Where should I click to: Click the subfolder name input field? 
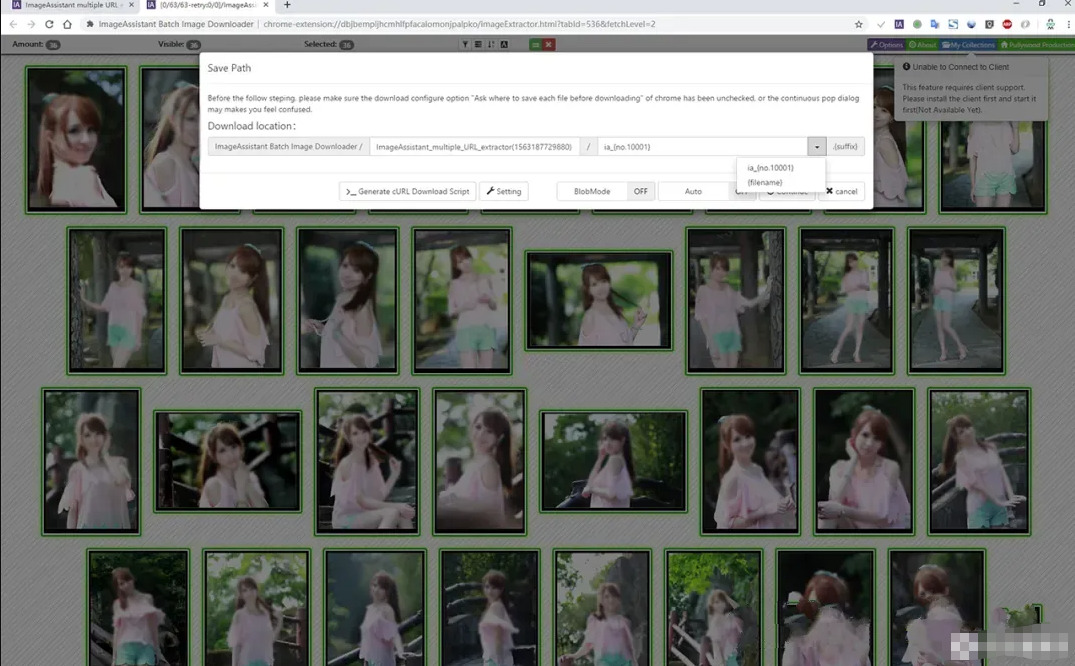click(x=474, y=147)
